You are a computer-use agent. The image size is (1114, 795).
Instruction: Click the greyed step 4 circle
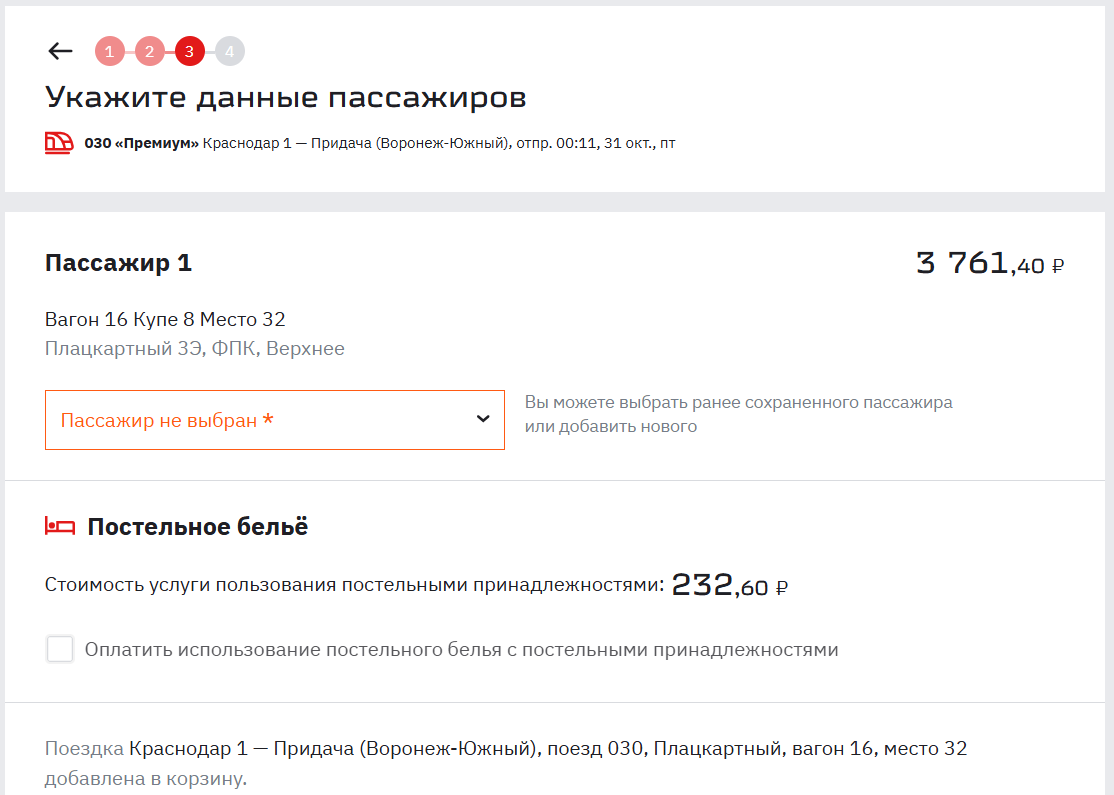[x=229, y=51]
